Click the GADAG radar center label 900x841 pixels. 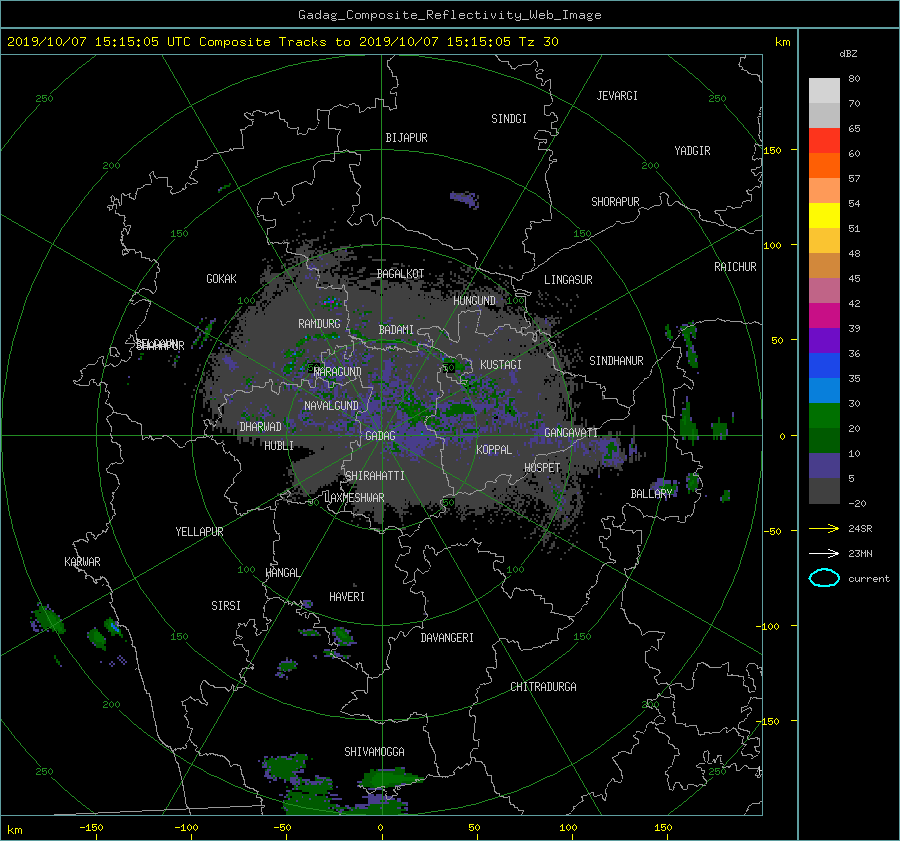point(380,436)
